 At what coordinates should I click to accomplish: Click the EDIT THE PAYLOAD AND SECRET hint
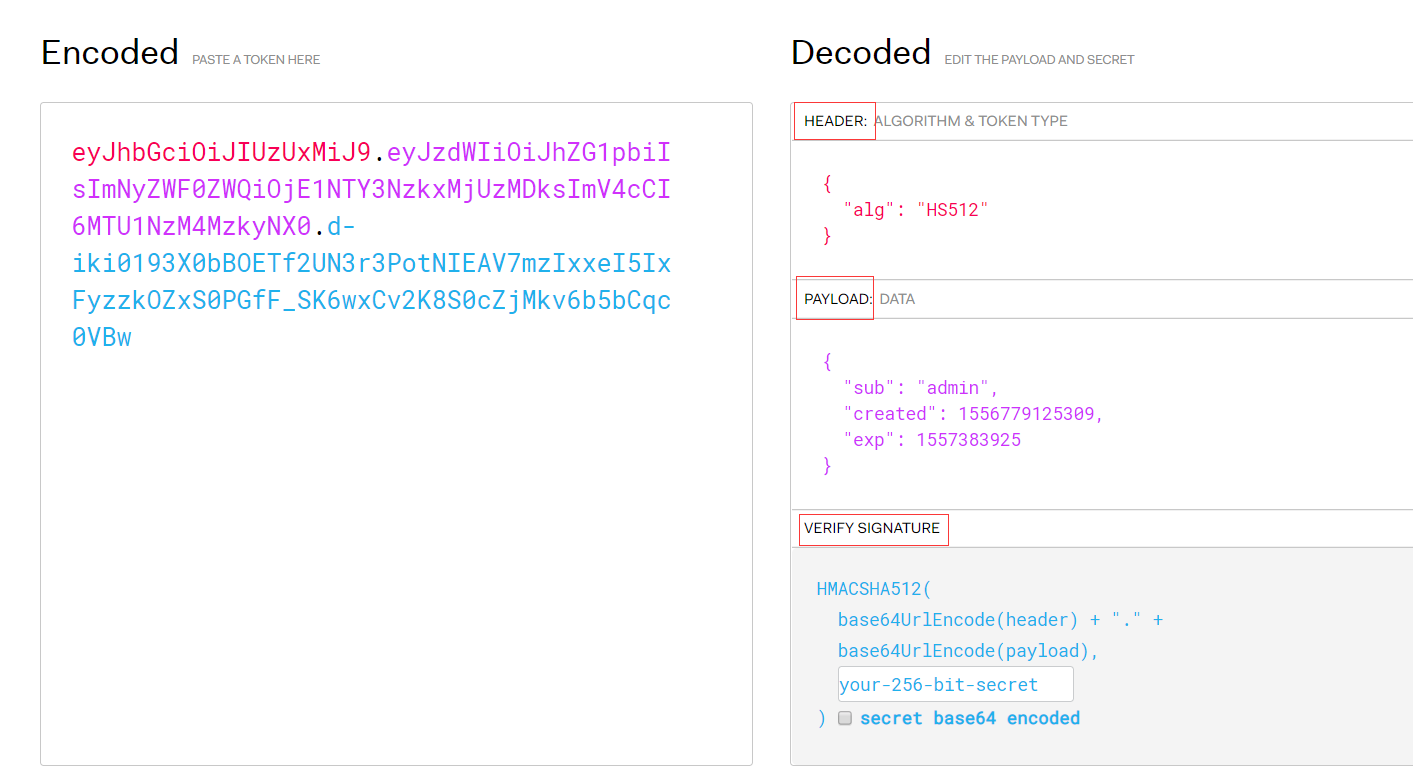(1039, 60)
